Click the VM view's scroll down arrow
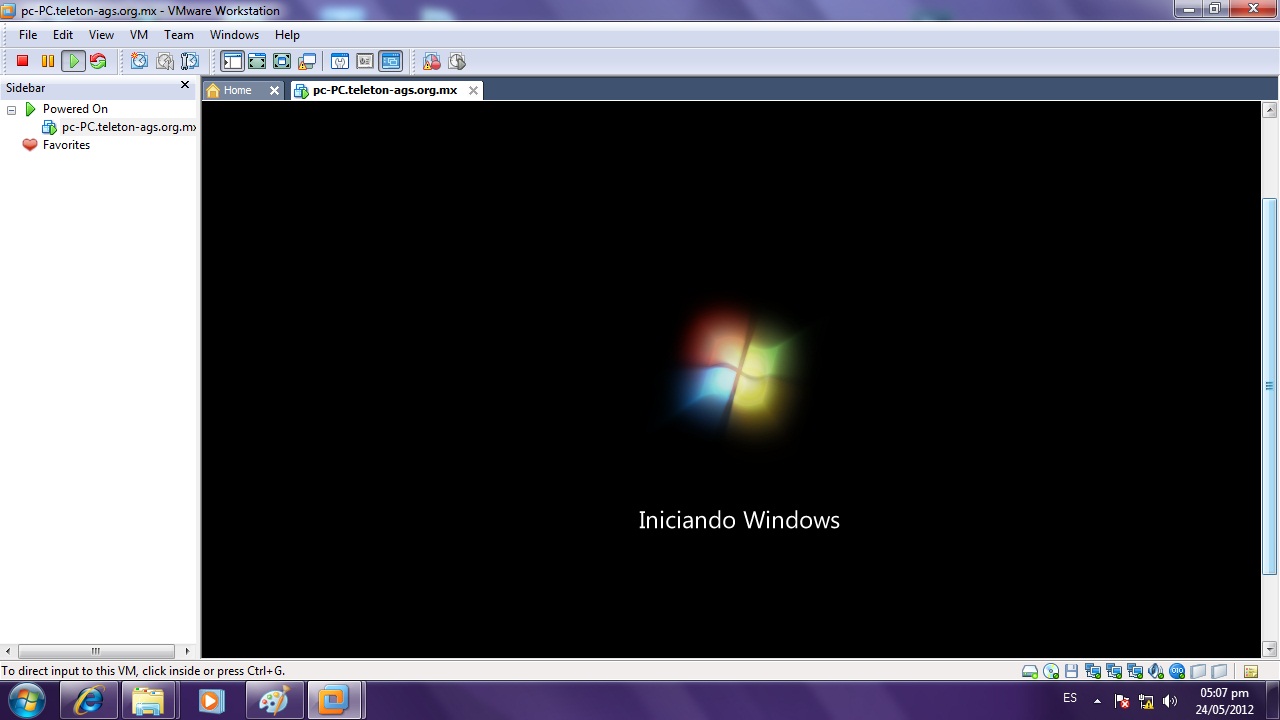The height and width of the screenshot is (720, 1280). coord(1270,649)
